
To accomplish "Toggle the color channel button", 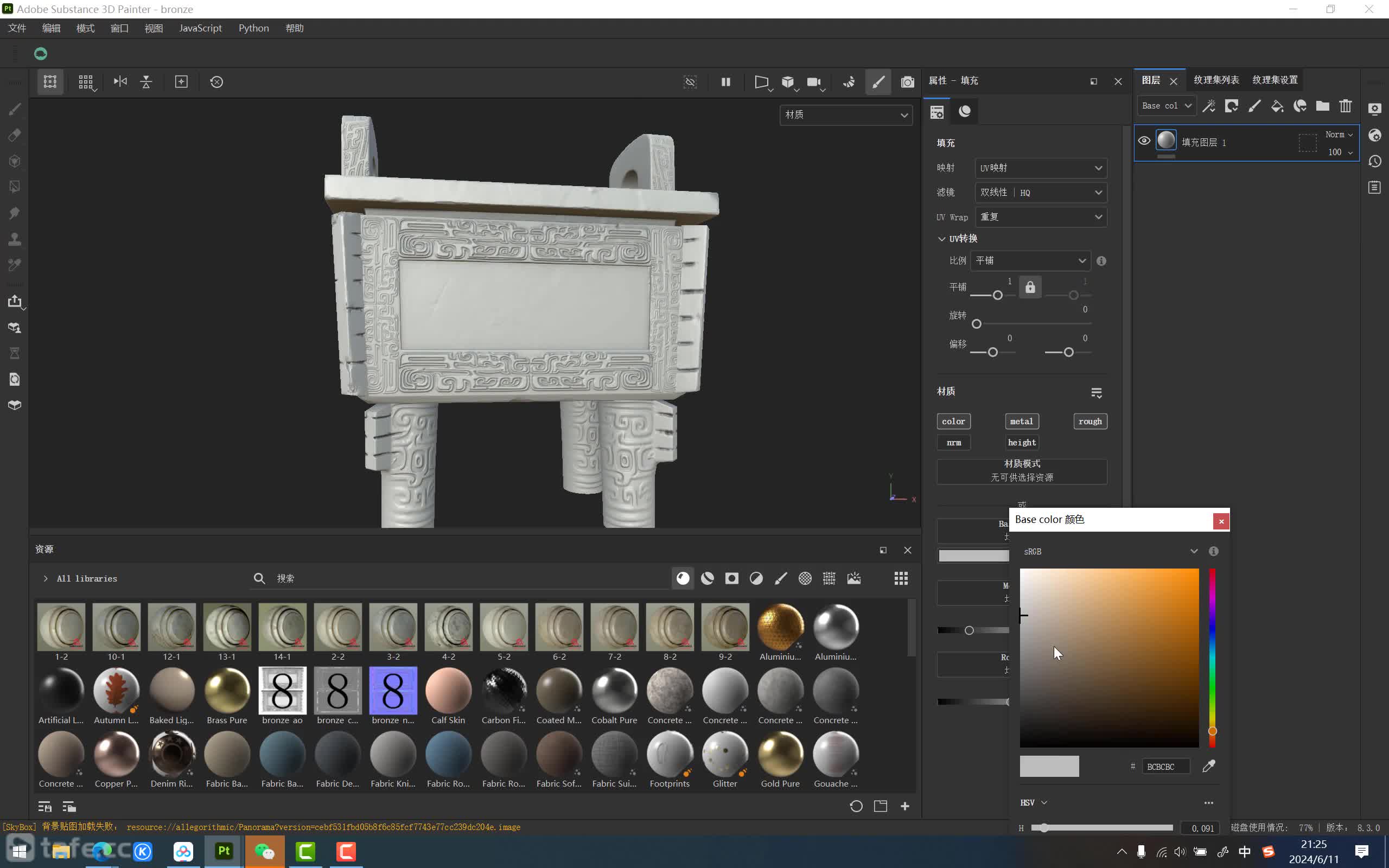I will [953, 422].
